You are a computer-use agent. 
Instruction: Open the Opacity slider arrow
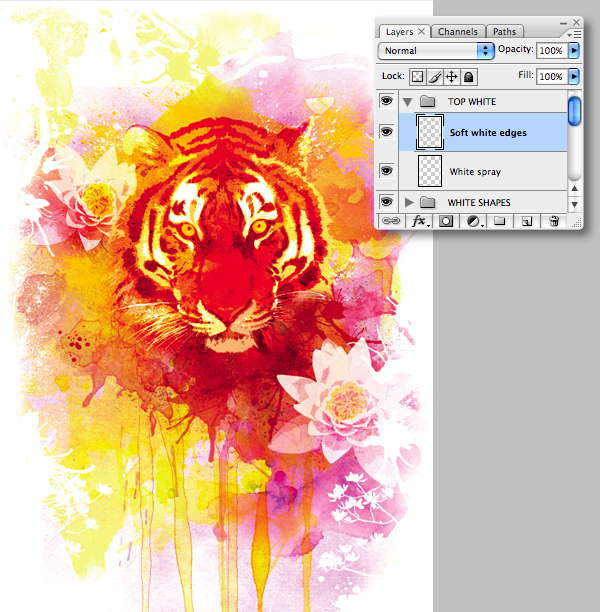[574, 50]
